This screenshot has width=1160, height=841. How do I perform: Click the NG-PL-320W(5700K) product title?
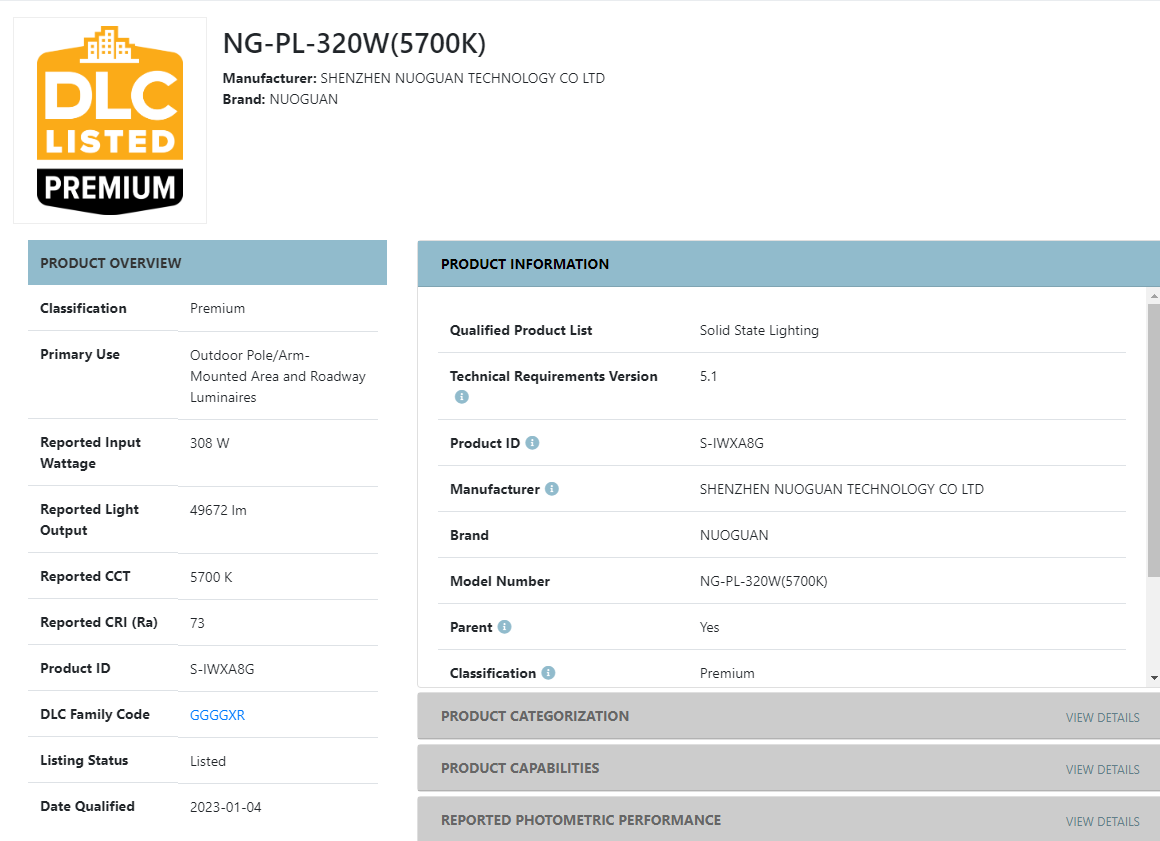[354, 44]
